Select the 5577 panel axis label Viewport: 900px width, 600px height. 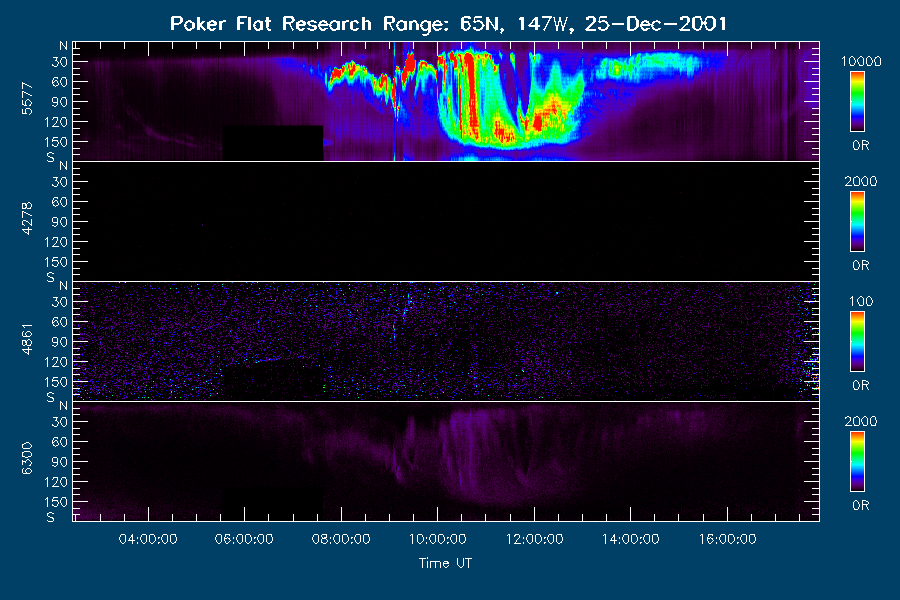(x=28, y=99)
